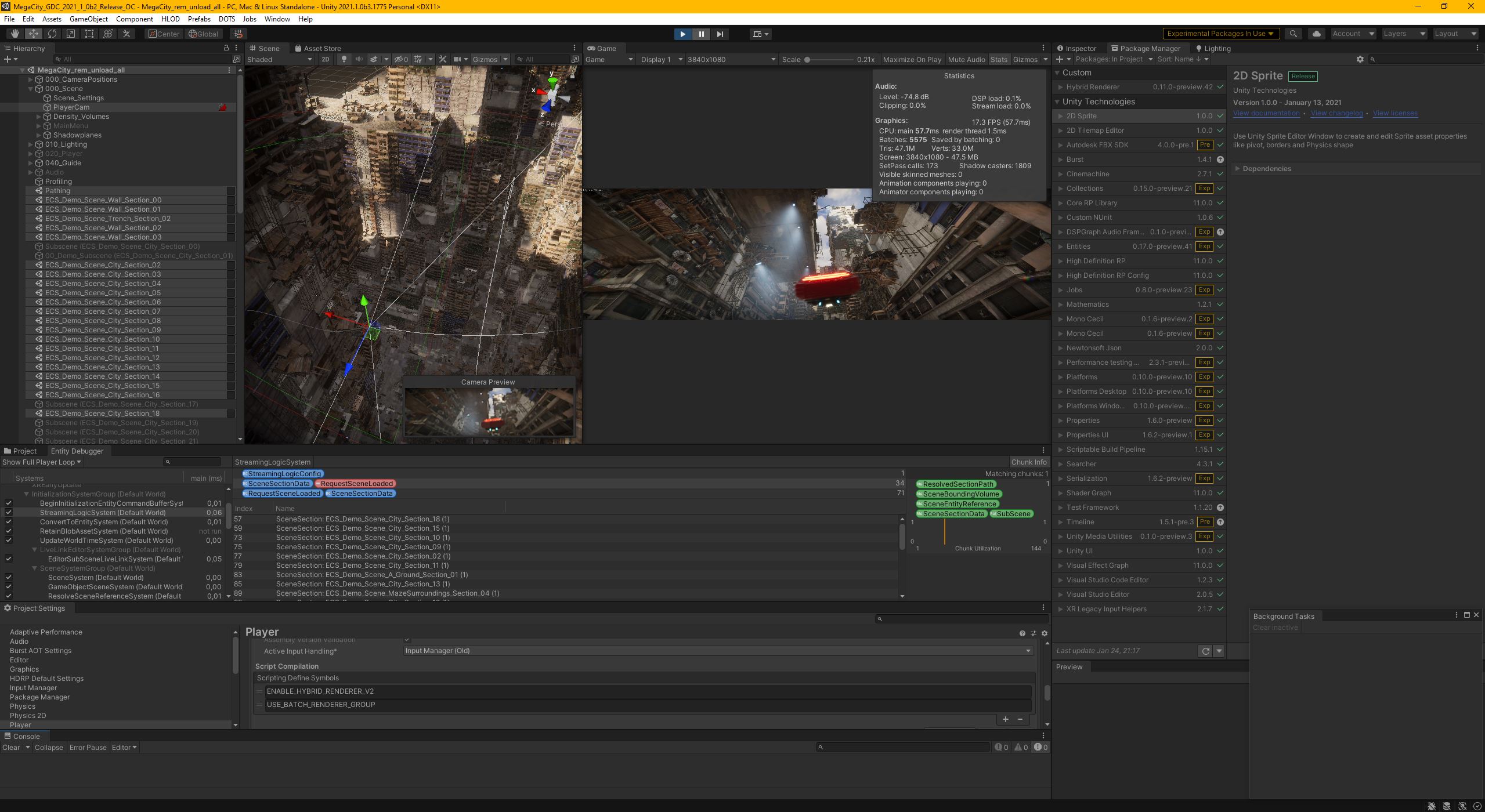This screenshot has width=1485, height=812.
Task: Open Package Manager advanced settings gear
Action: (x=1360, y=59)
